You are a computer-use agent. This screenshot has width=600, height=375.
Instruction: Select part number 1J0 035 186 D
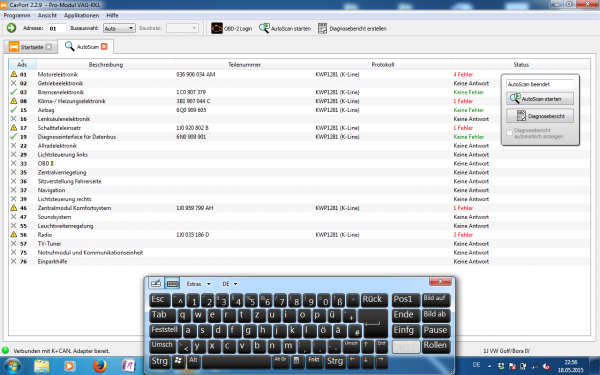(192, 235)
